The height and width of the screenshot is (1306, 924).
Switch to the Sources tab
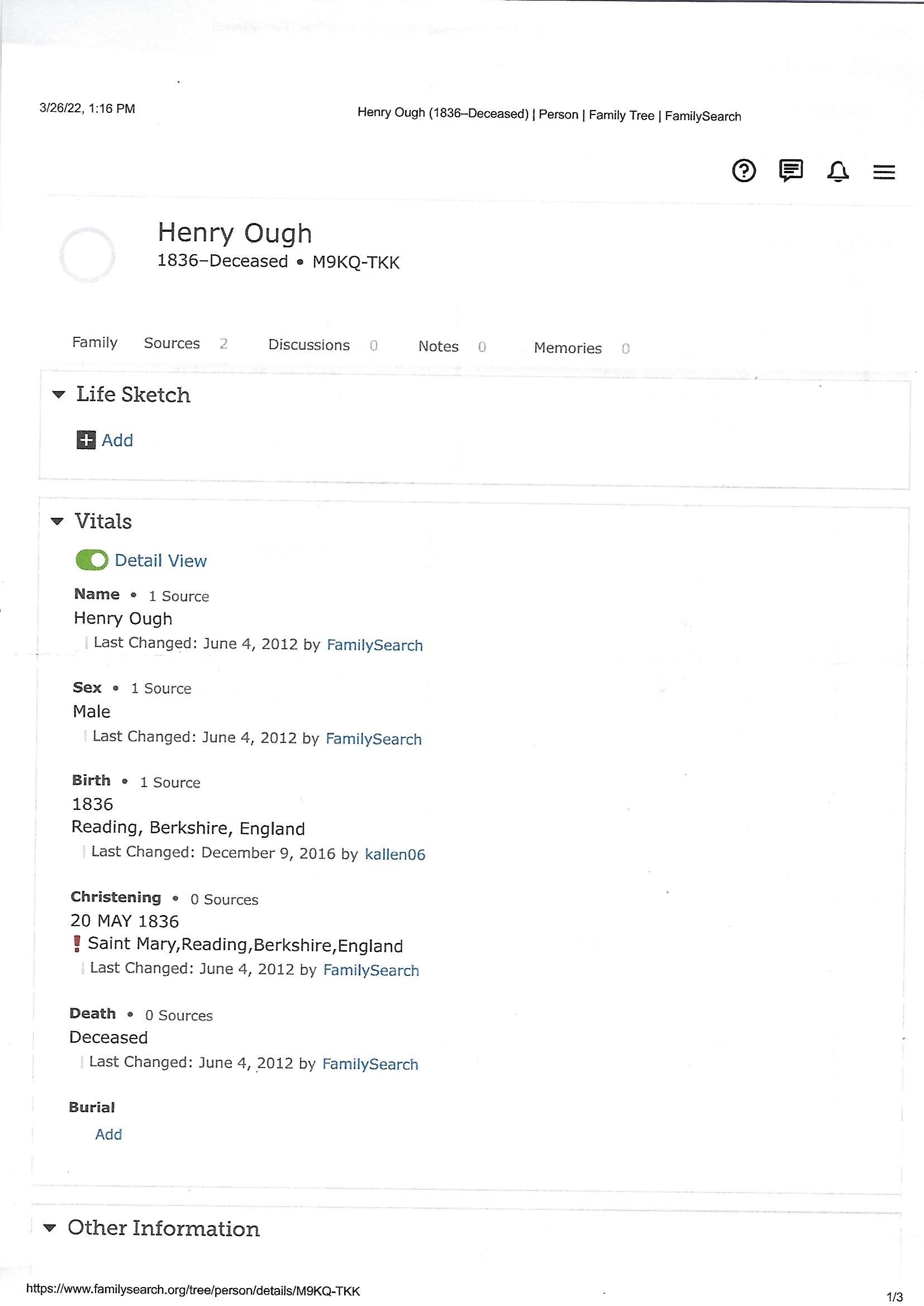172,343
